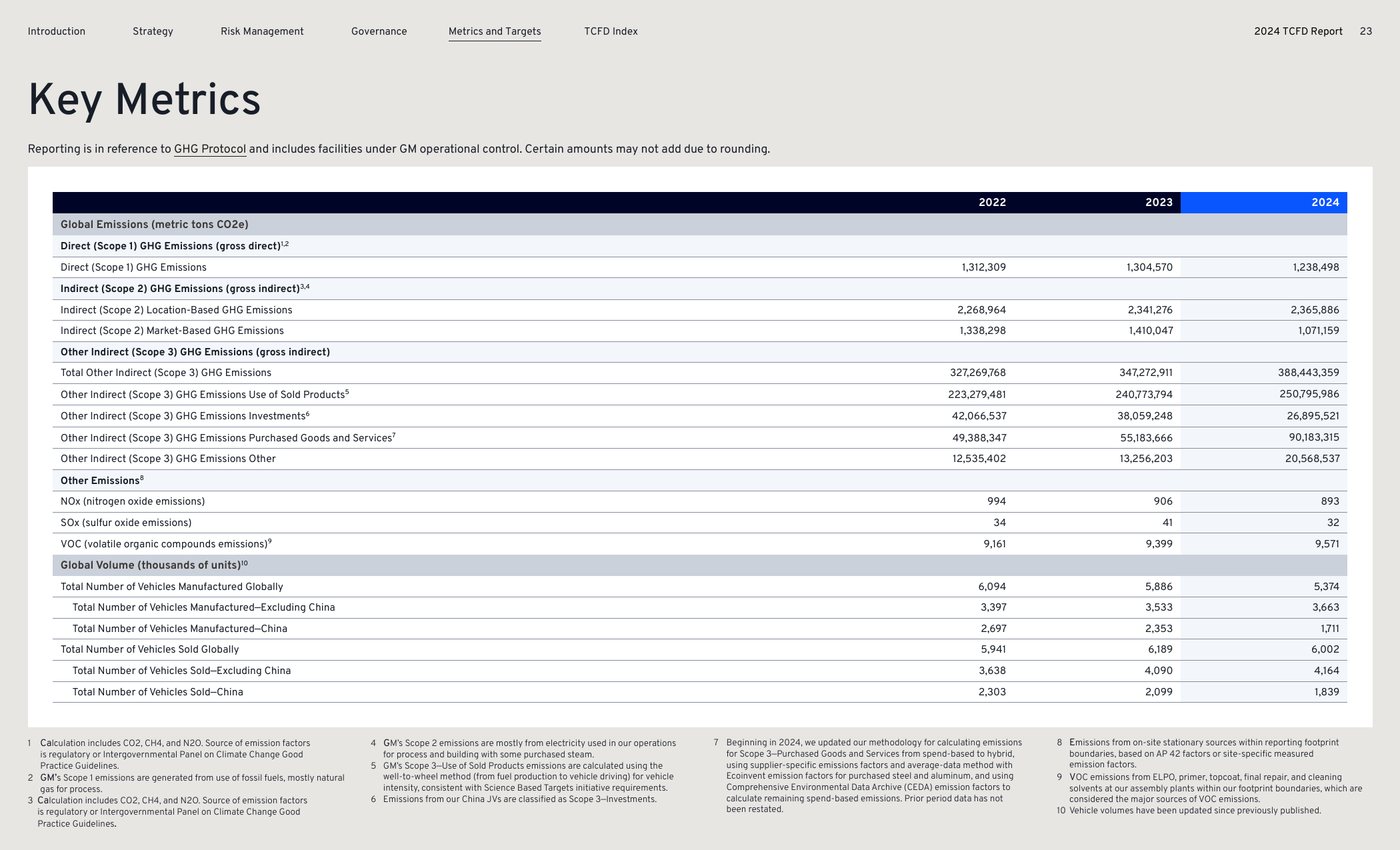
Task: Click page number 23
Action: point(1366,31)
